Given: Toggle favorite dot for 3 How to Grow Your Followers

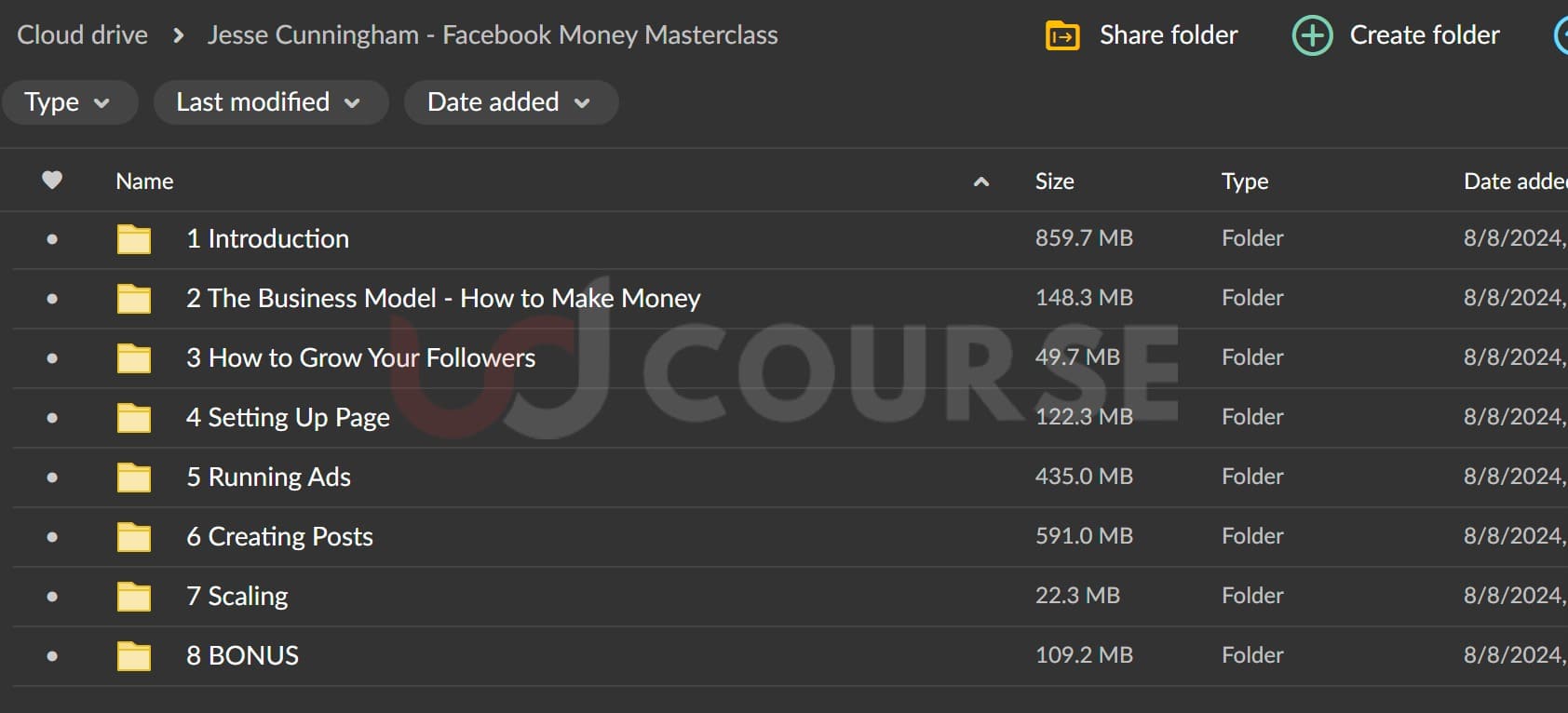Looking at the screenshot, I should [52, 358].
